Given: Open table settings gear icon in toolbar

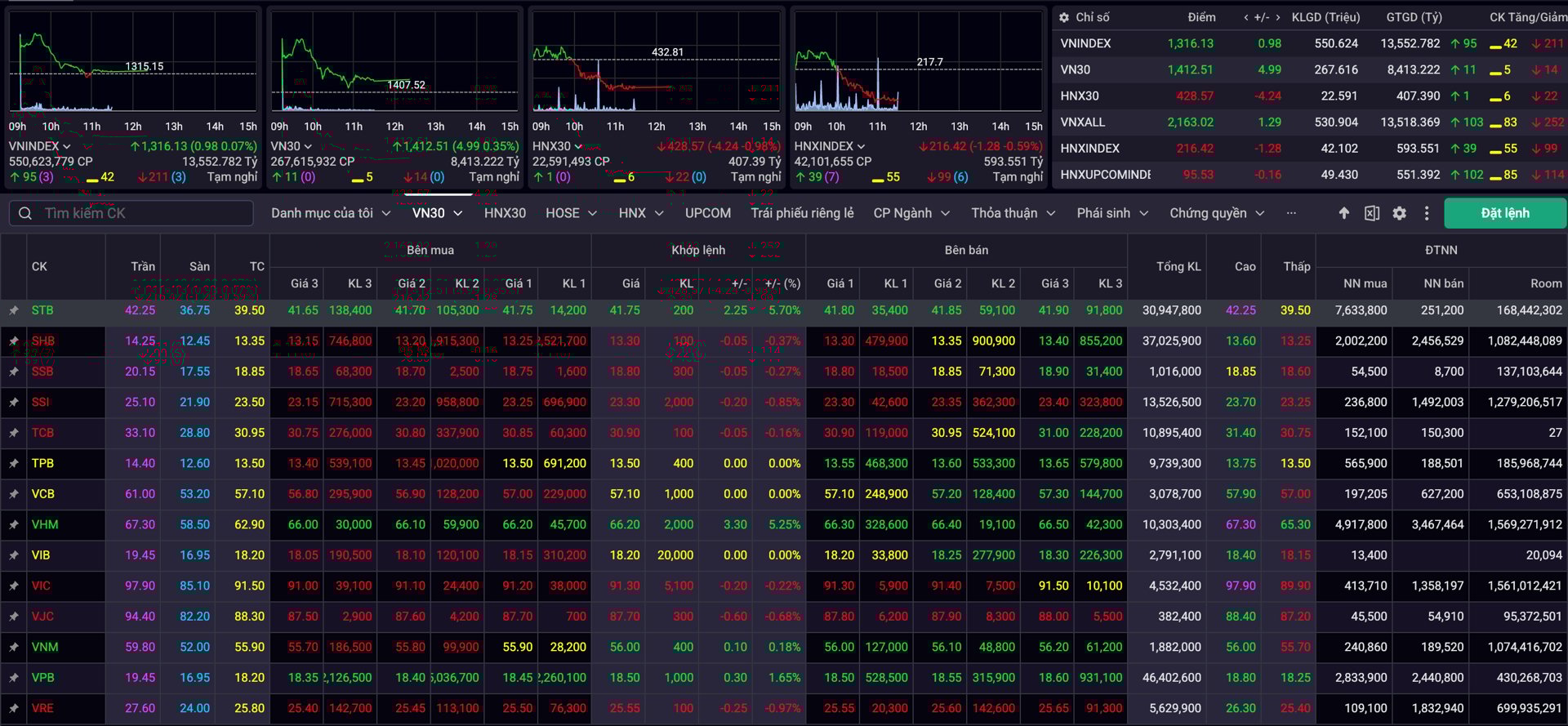Looking at the screenshot, I should pyautogui.click(x=1400, y=213).
